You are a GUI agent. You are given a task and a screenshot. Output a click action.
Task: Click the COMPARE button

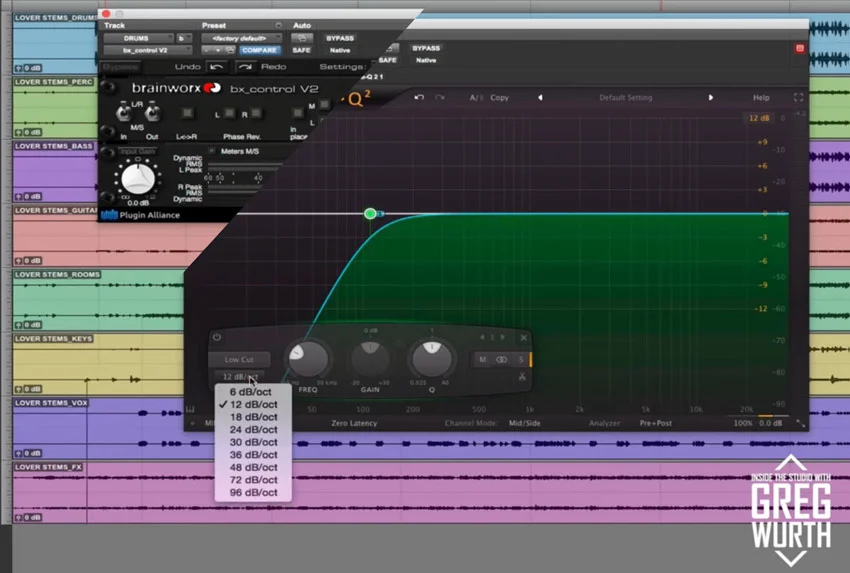[x=260, y=50]
